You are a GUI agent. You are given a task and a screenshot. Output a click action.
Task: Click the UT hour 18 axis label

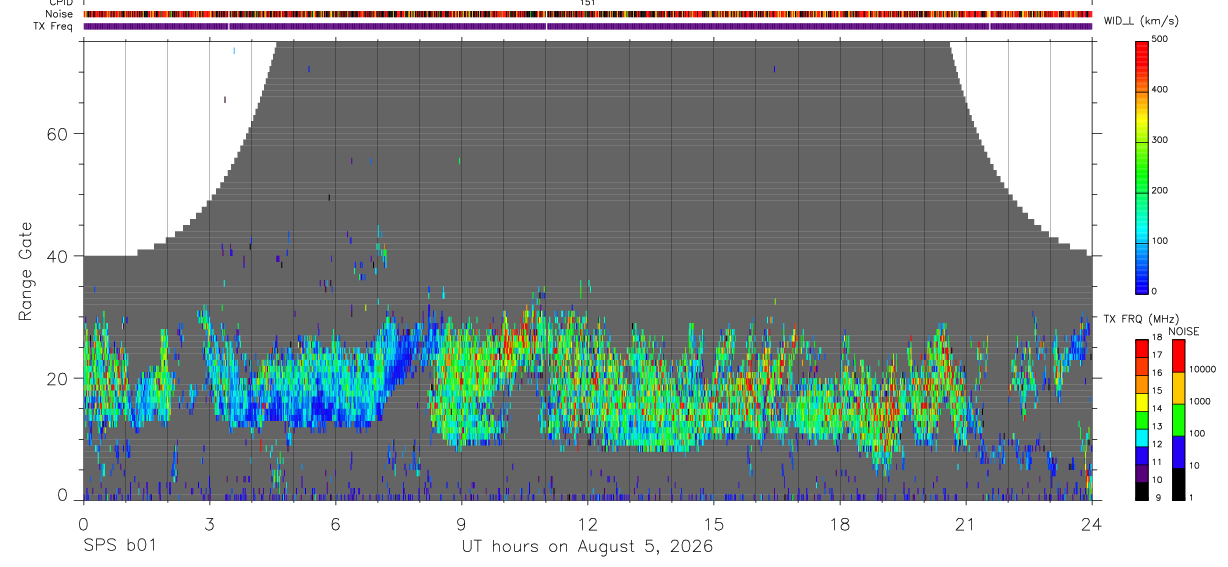tap(840, 524)
